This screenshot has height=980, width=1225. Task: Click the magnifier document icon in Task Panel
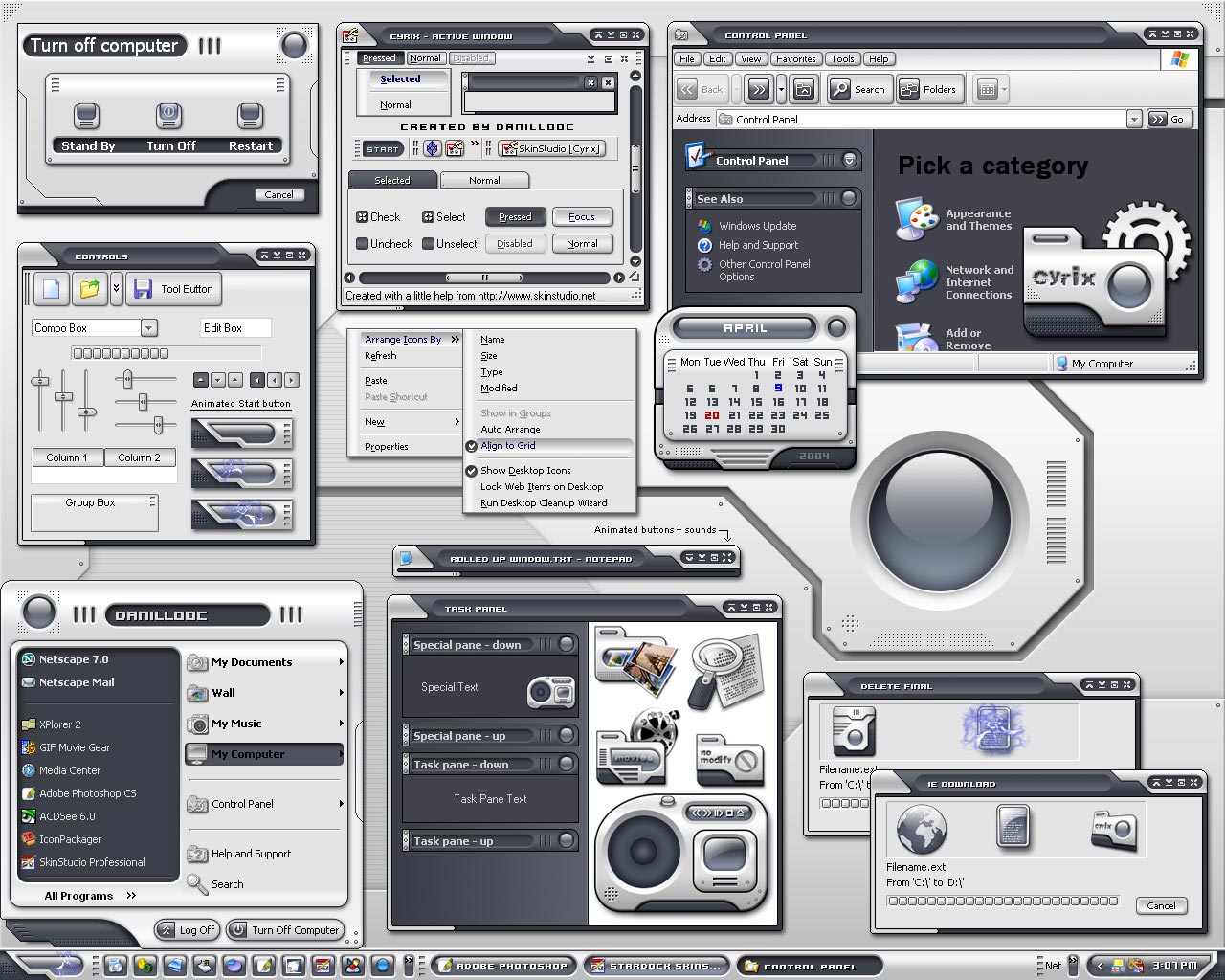727,672
